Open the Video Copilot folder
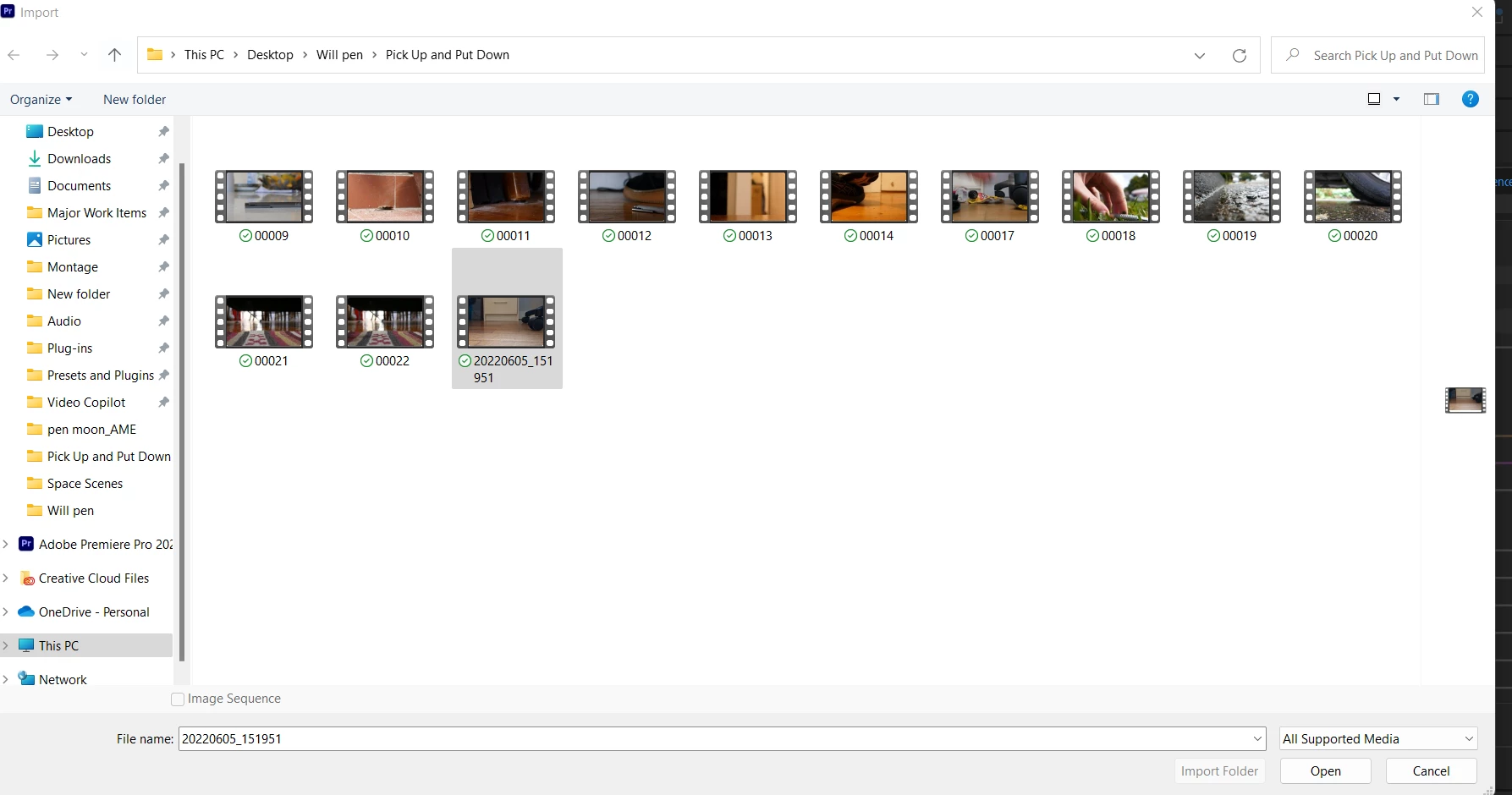 (x=85, y=402)
